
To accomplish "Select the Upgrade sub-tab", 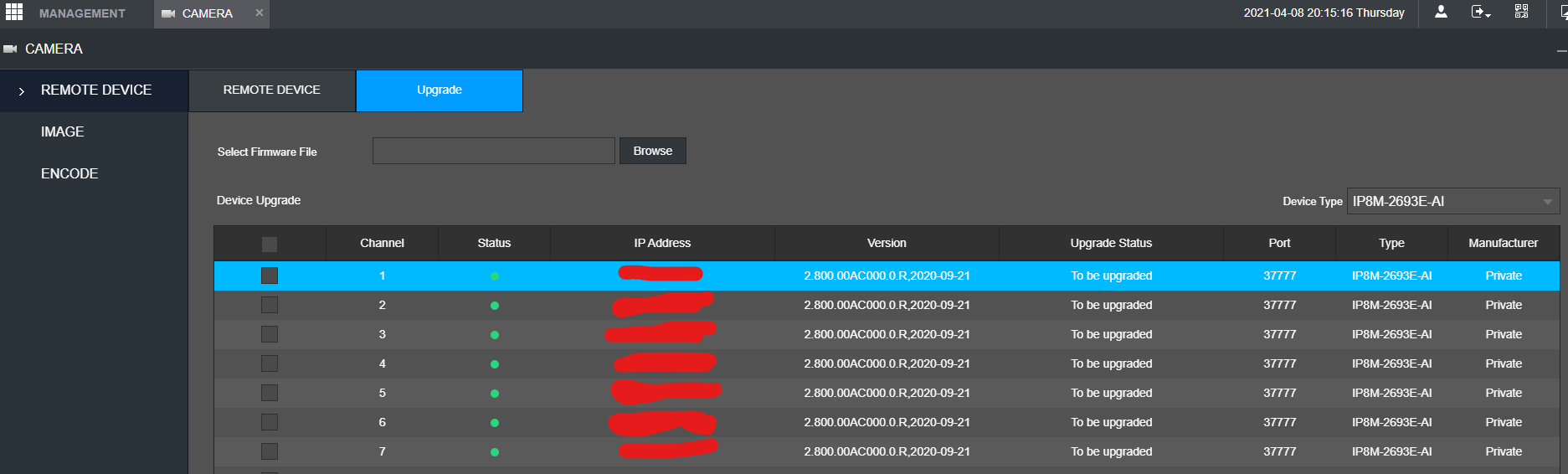I will (440, 90).
